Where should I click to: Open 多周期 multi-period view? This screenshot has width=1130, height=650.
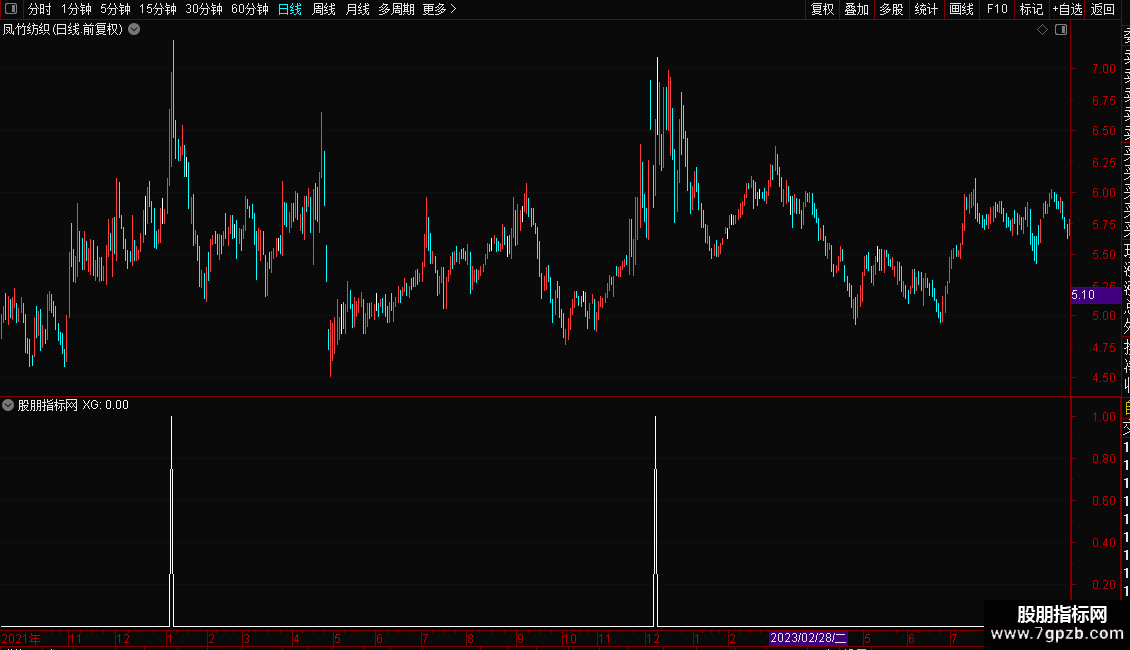[396, 9]
